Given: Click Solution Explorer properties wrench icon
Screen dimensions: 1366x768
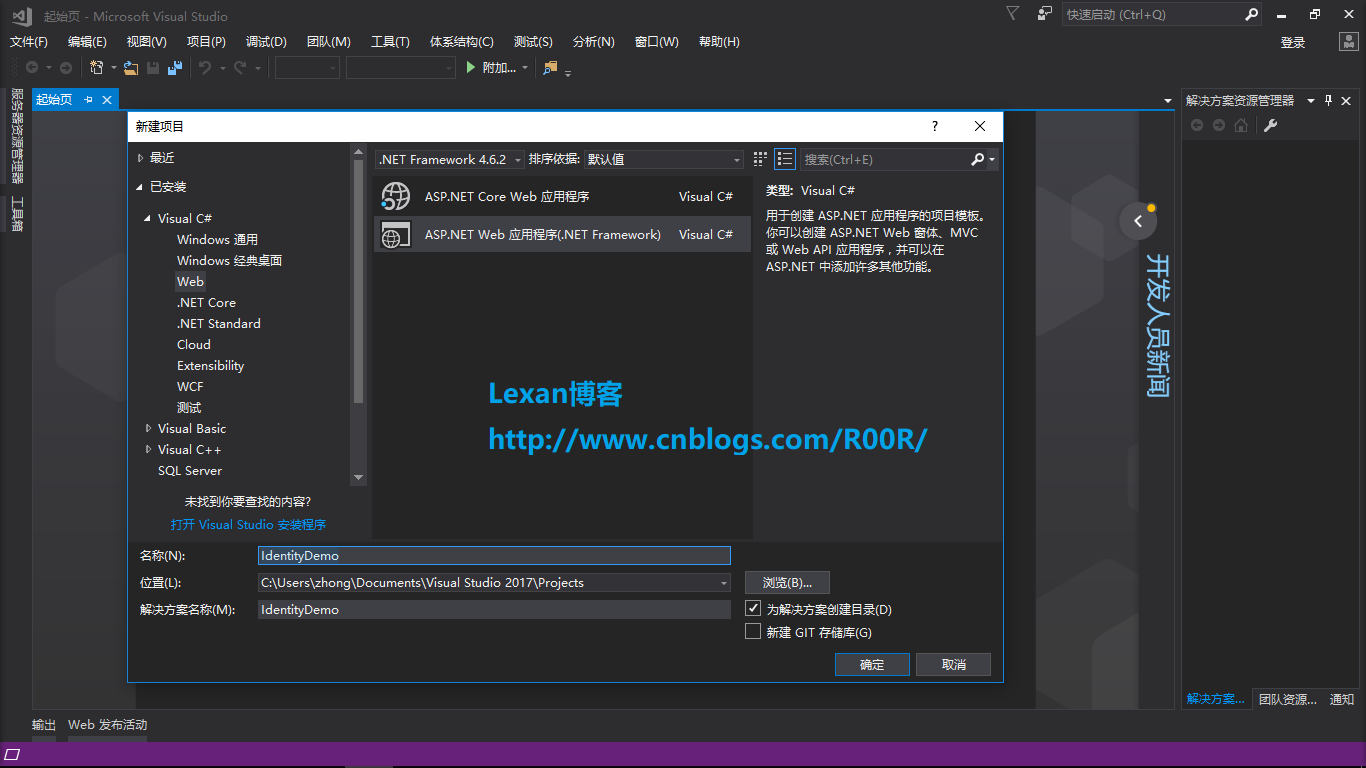Looking at the screenshot, I should 1271,125.
